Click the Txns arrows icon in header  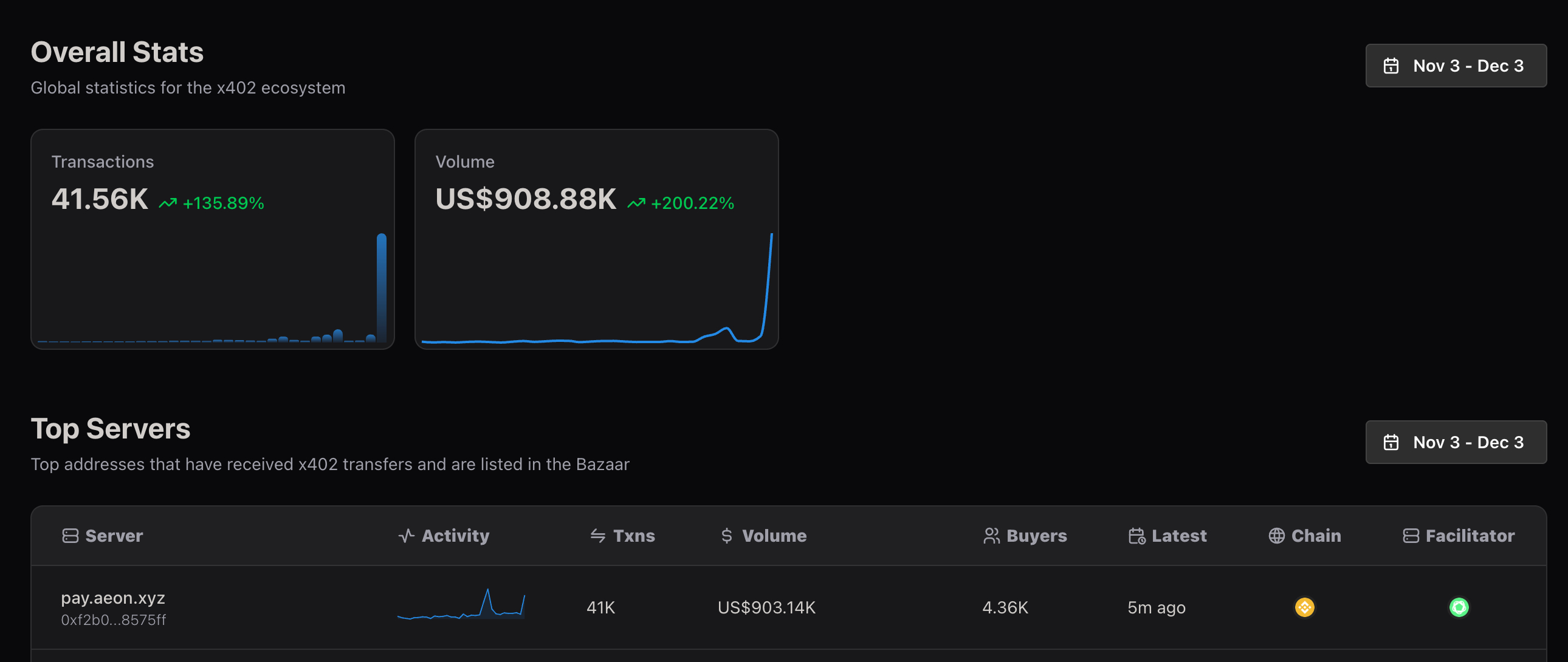(598, 536)
